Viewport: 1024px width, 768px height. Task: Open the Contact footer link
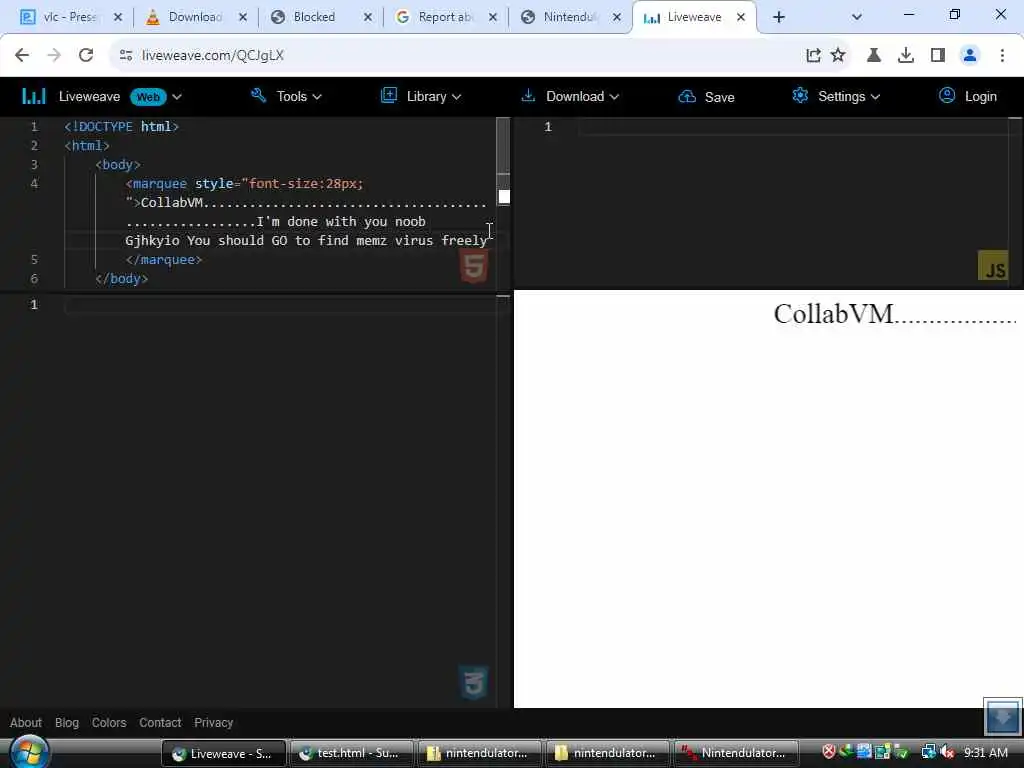(160, 722)
